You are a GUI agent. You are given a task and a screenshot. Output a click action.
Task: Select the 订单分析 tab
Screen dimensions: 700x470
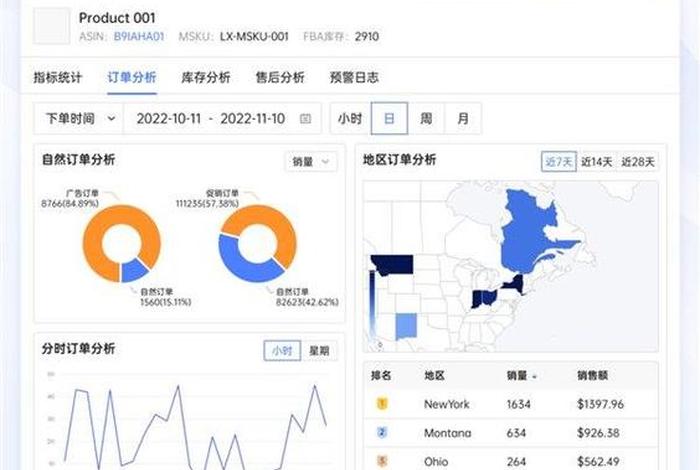(132, 77)
